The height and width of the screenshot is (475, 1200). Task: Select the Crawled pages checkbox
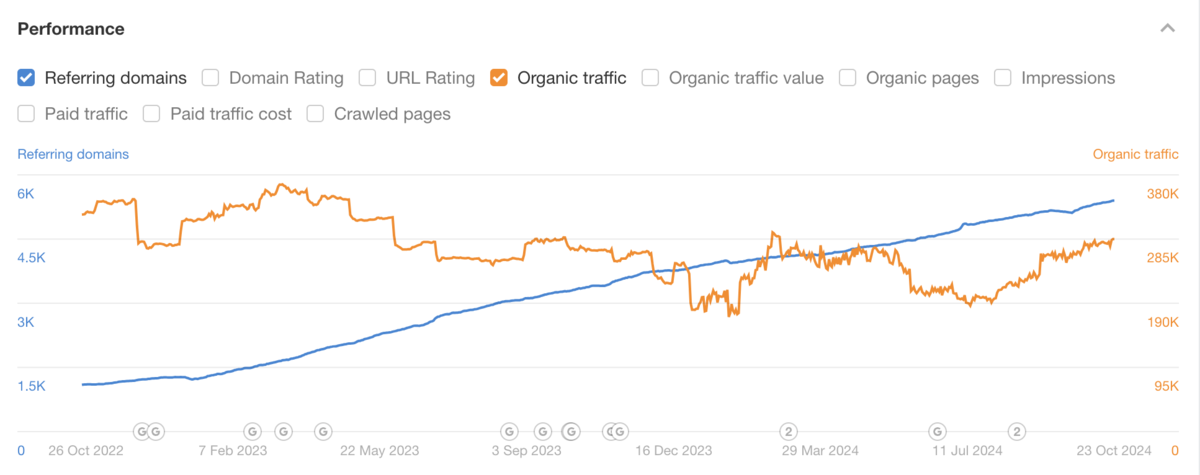point(315,113)
